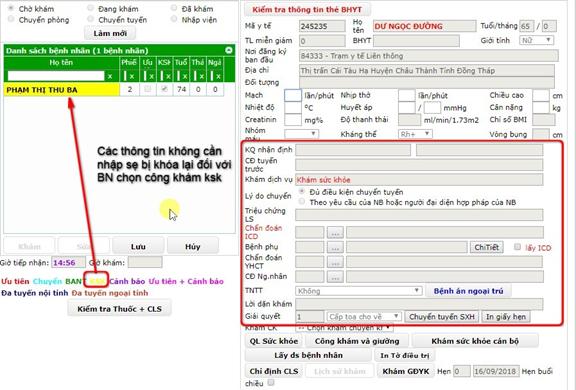Choose Nhập viện radio option
576x390 pixels.
pos(174,19)
